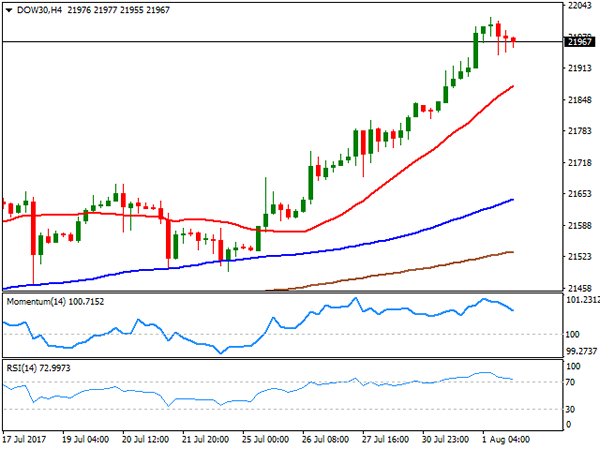Click the 21653 price axis label
The image size is (600, 450).
580,194
